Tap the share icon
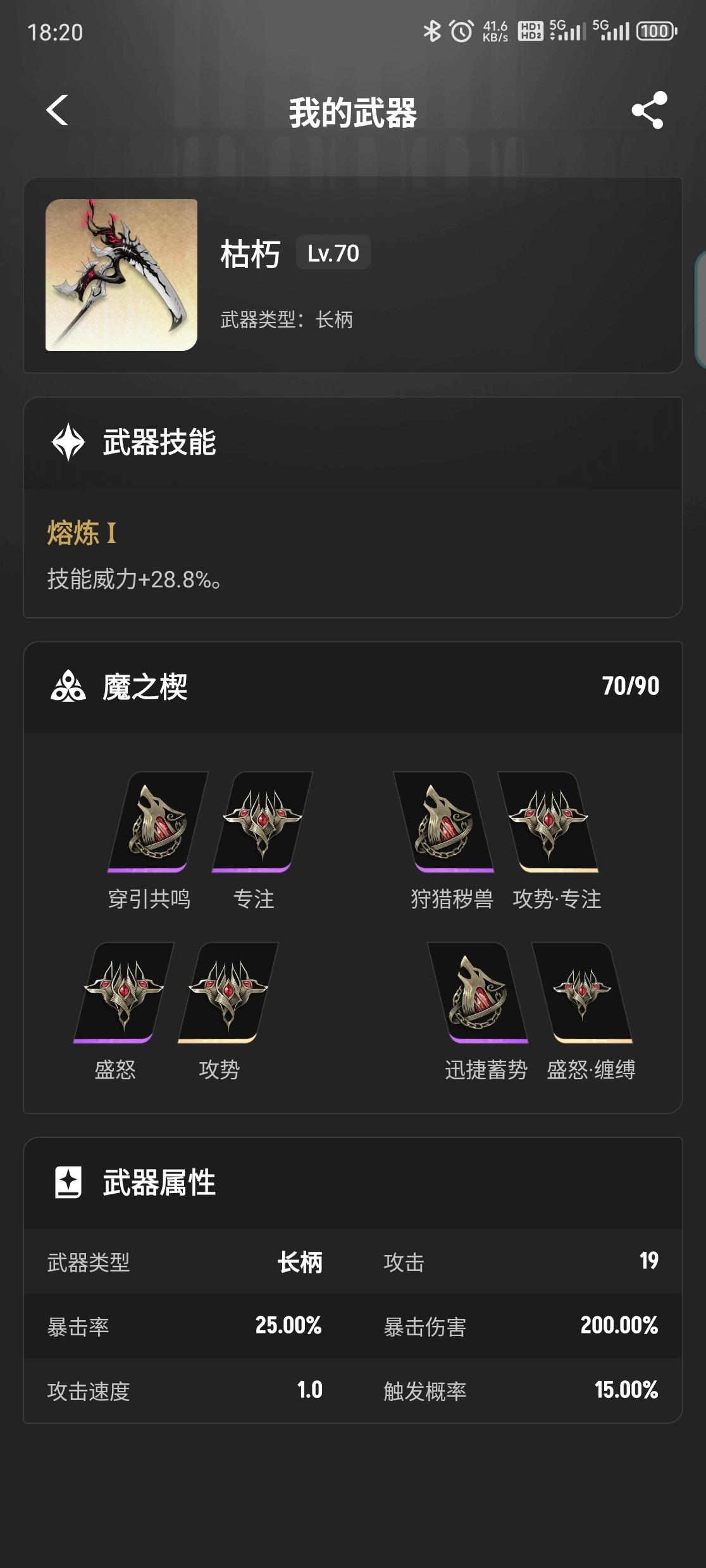 [x=649, y=110]
